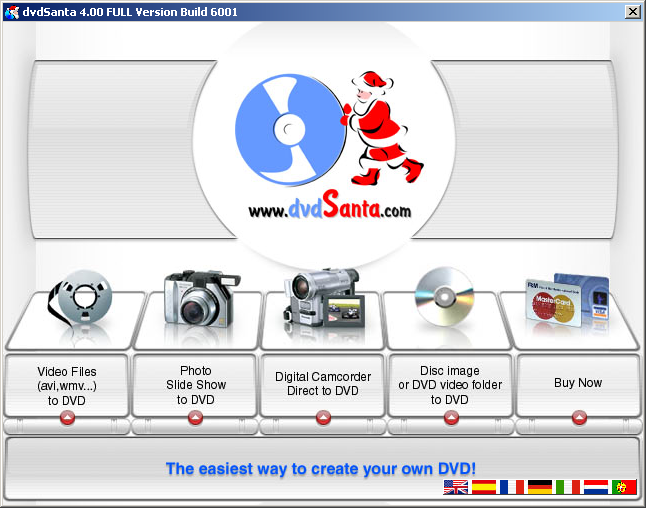
Task: Close the dvdSanta window
Action: tap(632, 12)
